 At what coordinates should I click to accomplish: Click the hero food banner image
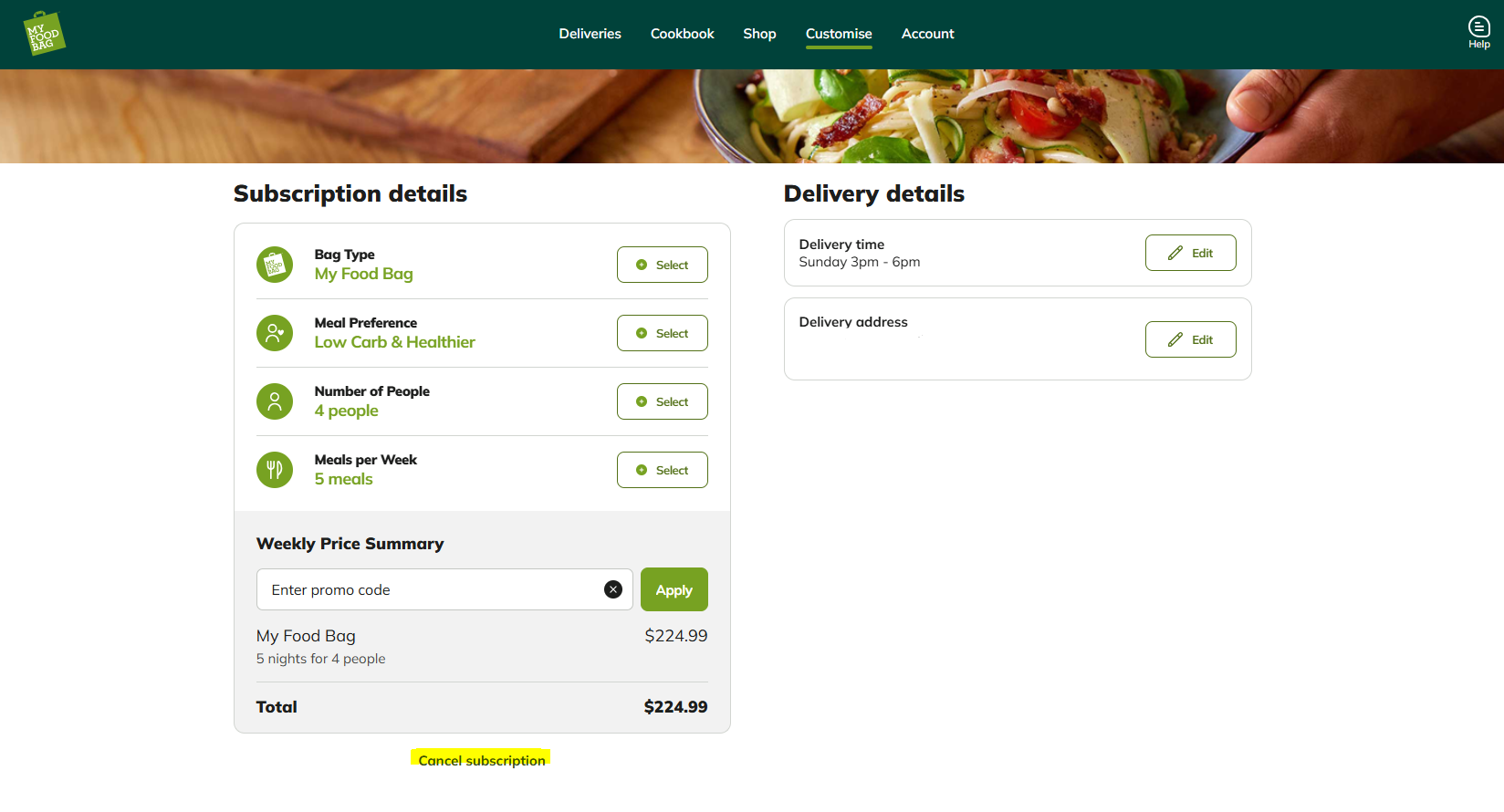pyautogui.click(x=752, y=116)
